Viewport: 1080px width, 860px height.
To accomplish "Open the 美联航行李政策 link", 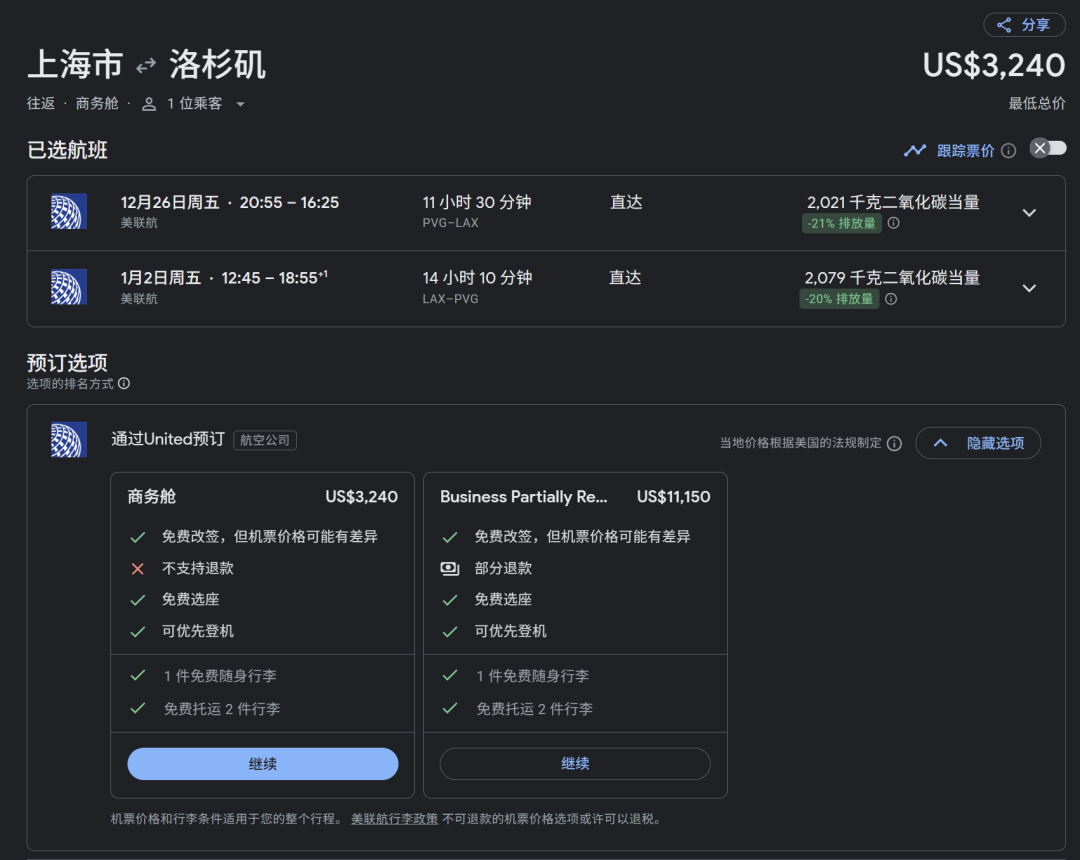I will click(x=394, y=819).
